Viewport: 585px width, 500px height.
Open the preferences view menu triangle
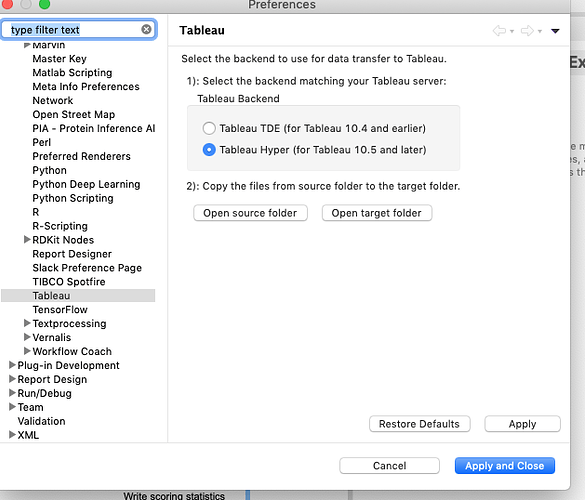click(x=555, y=31)
